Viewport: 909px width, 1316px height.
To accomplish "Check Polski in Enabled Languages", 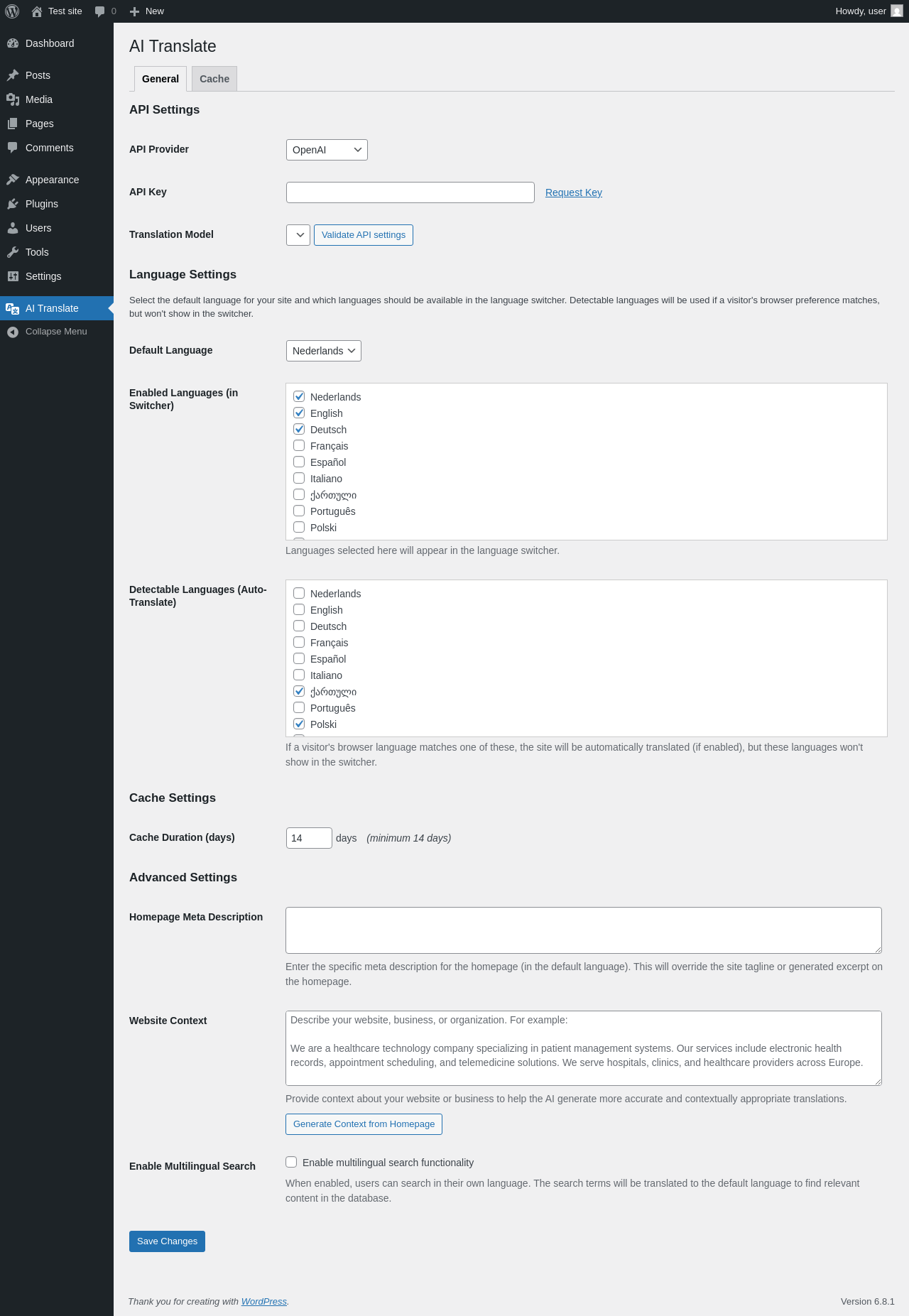I will click(x=299, y=527).
